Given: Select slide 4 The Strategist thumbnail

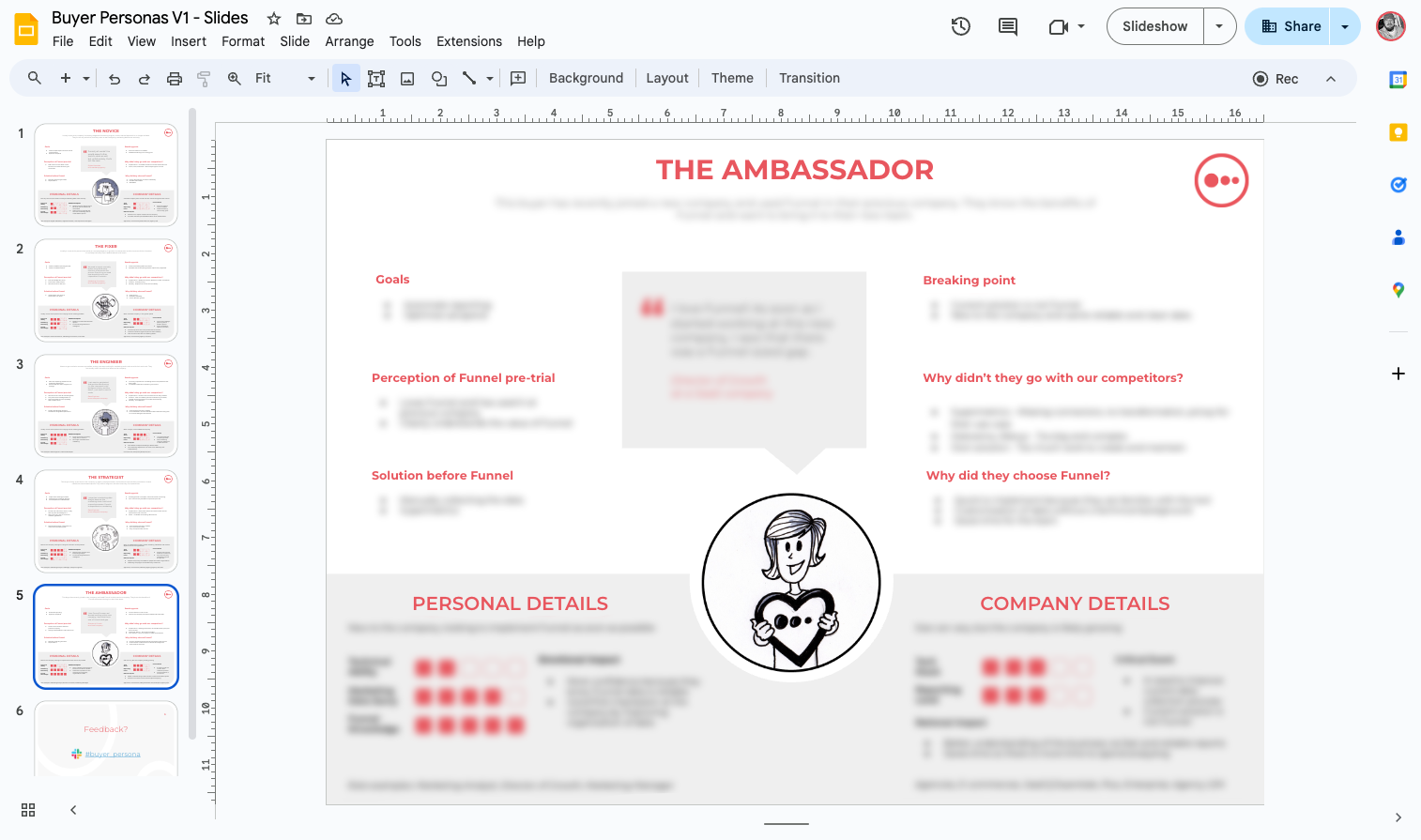Looking at the screenshot, I should (x=106, y=521).
